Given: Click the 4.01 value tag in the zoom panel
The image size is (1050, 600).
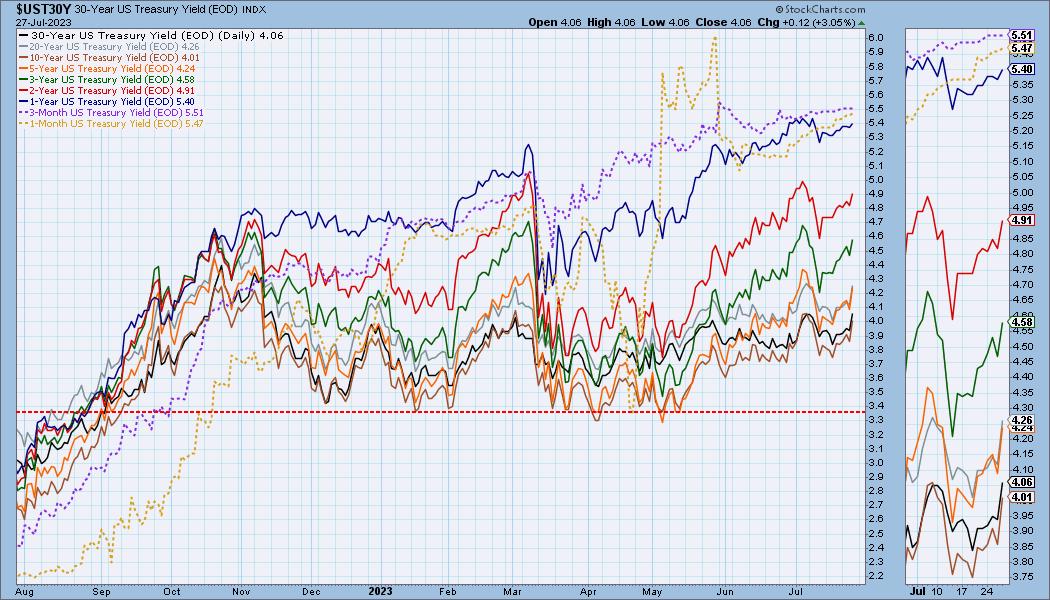Looking at the screenshot, I should (x=1023, y=497).
